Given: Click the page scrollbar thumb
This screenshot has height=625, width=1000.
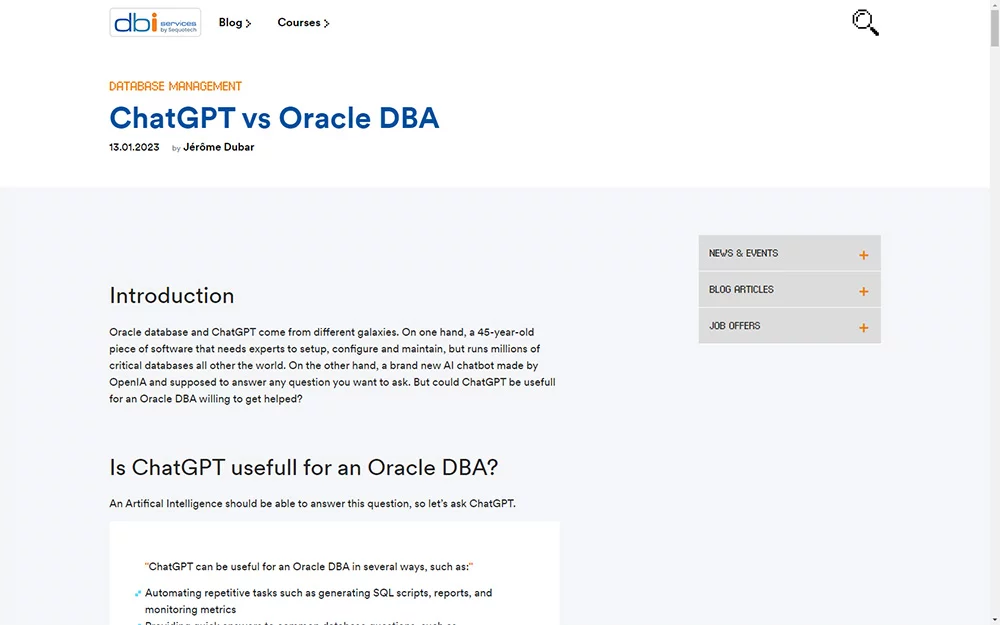Looking at the screenshot, I should pos(994,27).
